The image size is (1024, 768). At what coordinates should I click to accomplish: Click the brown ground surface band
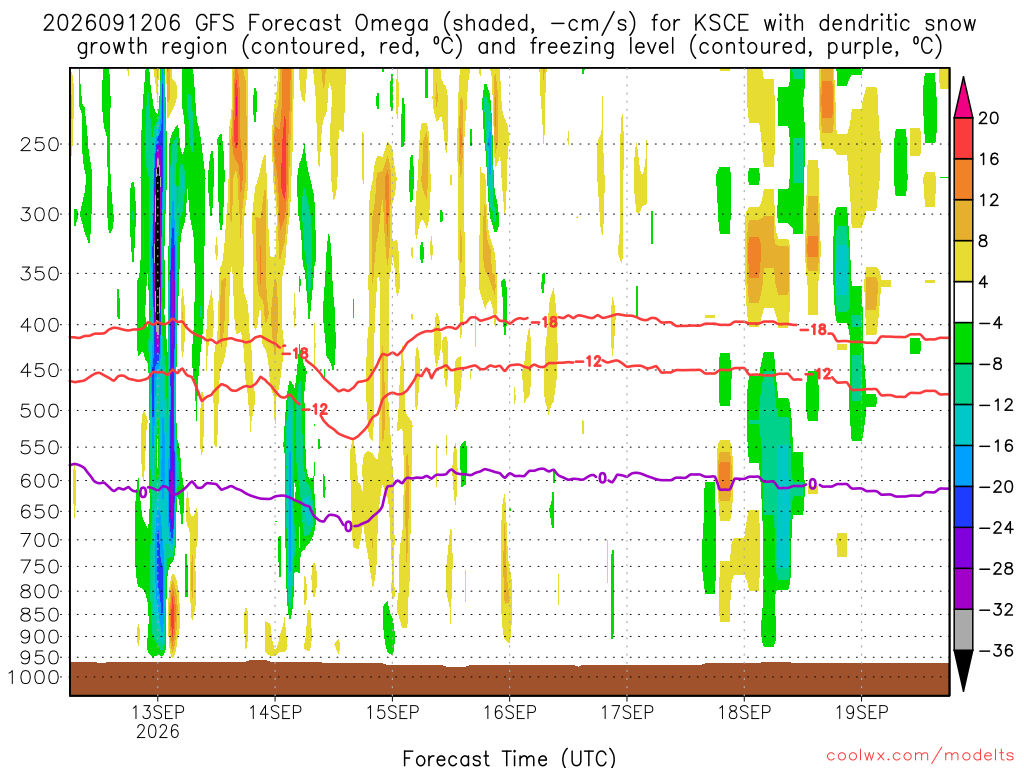(x=509, y=679)
